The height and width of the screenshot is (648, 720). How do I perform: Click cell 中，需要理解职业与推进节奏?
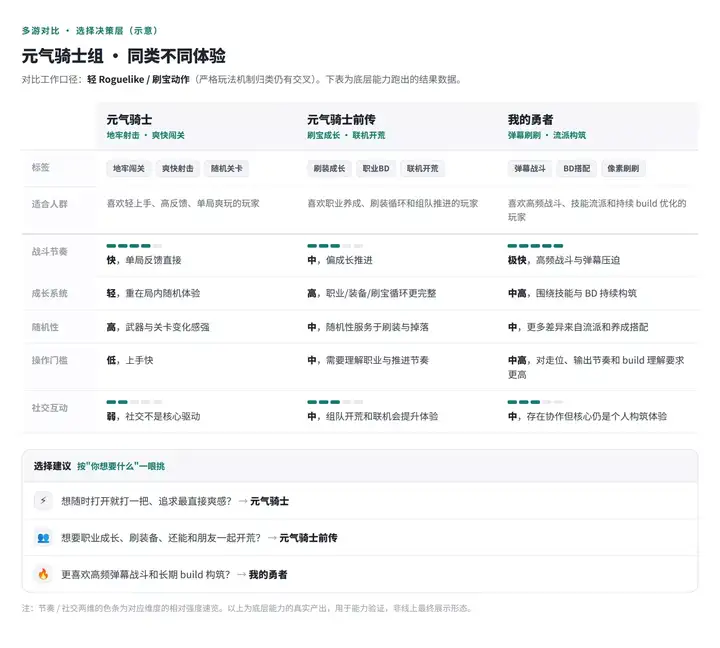click(x=368, y=360)
